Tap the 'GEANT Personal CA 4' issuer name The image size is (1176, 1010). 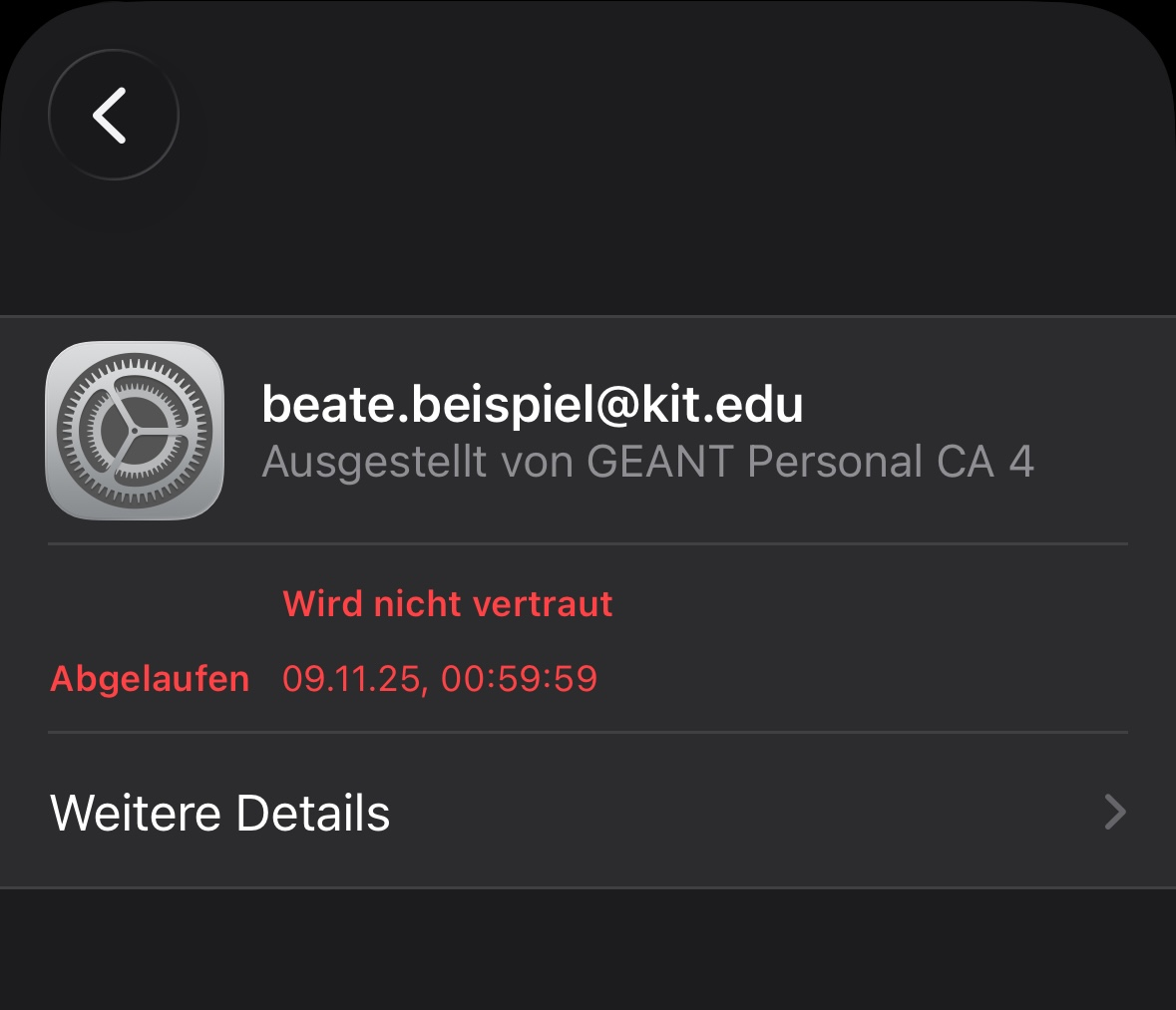coord(810,462)
